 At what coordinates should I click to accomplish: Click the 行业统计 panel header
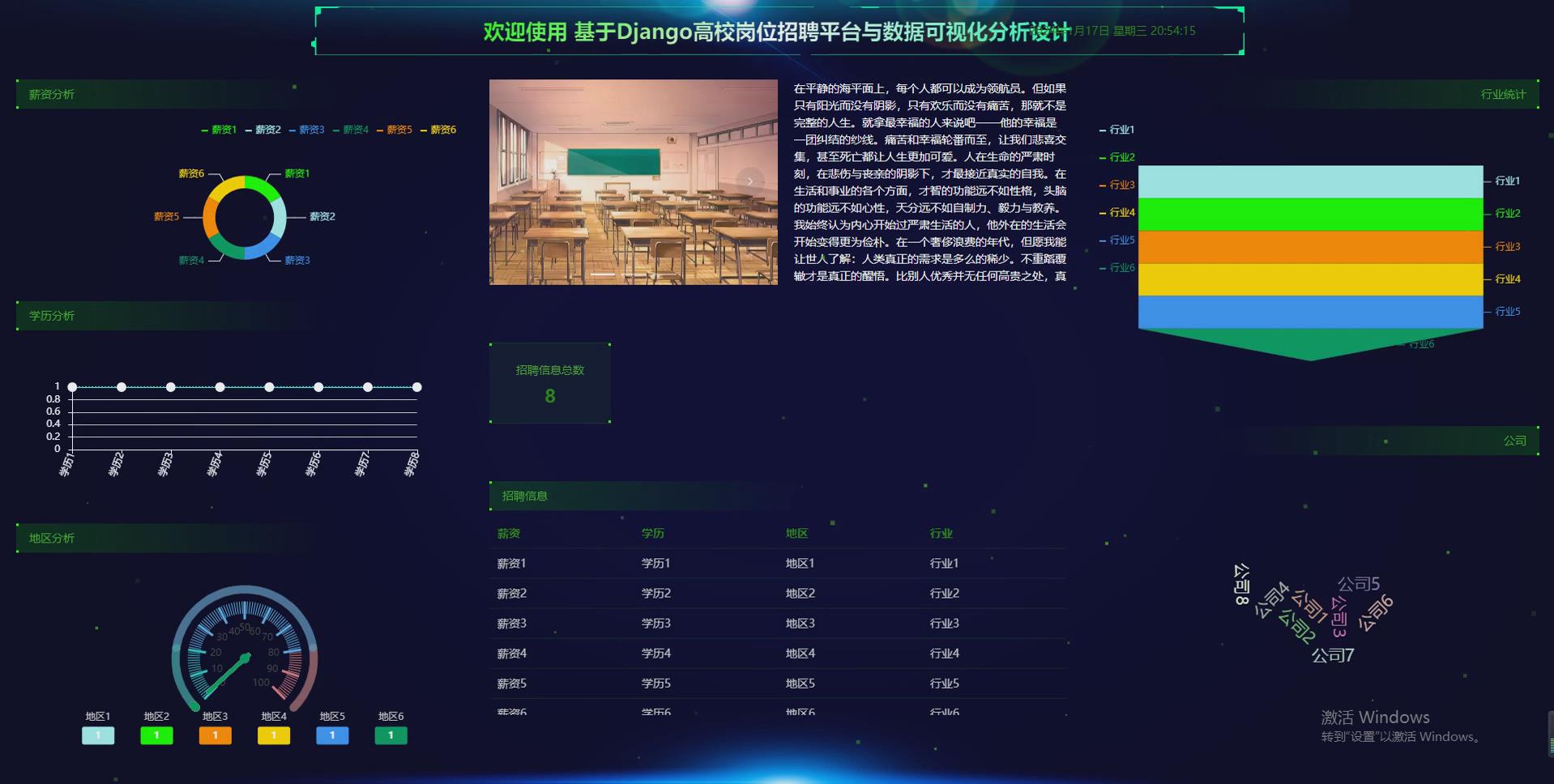1503,95
